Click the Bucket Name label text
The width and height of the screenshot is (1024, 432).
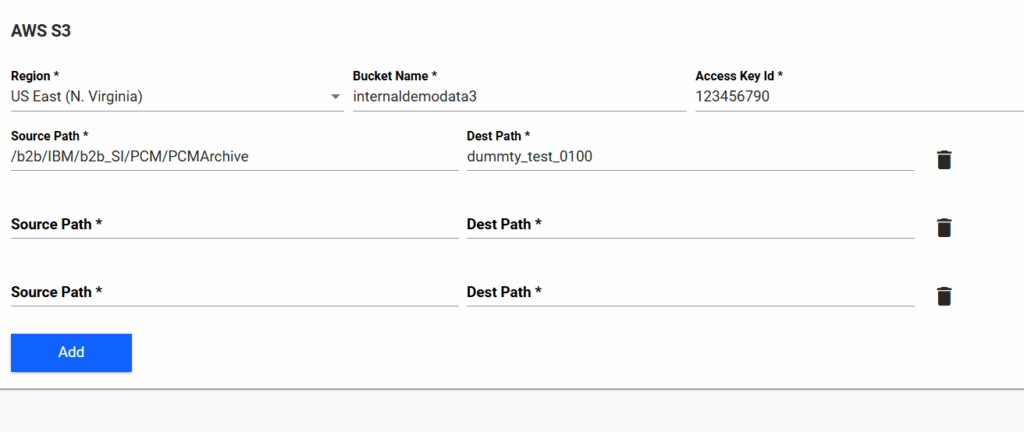point(395,76)
